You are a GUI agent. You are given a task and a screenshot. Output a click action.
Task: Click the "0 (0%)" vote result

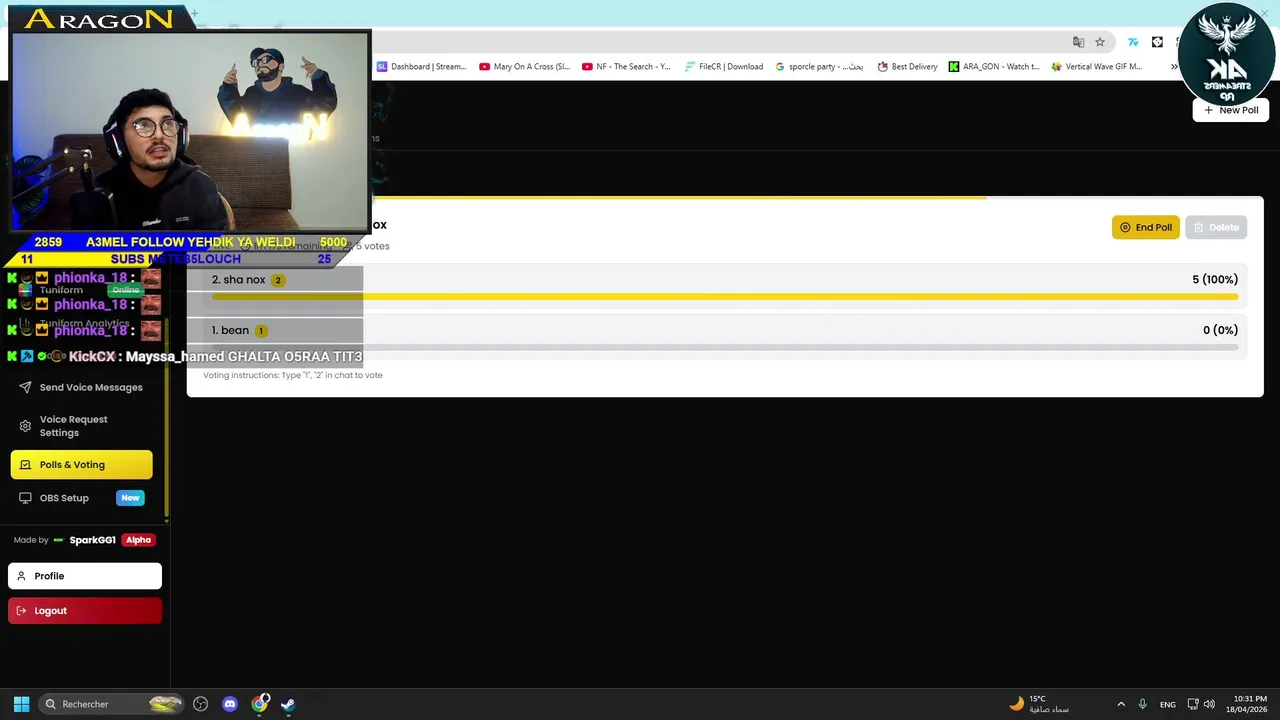pyautogui.click(x=1220, y=330)
